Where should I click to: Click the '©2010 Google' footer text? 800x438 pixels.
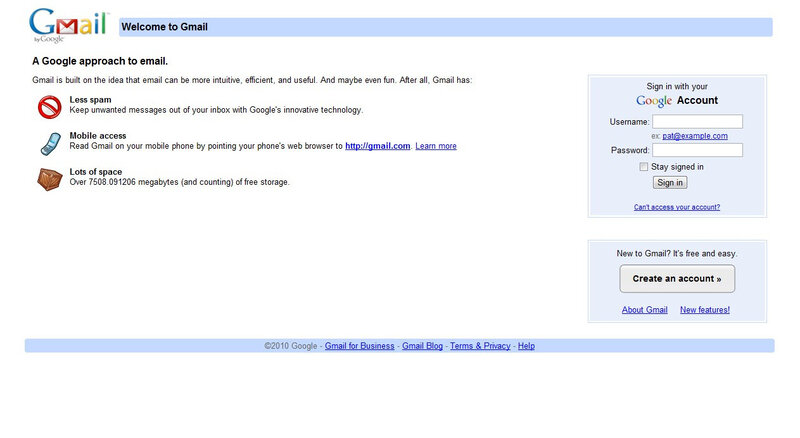click(291, 346)
